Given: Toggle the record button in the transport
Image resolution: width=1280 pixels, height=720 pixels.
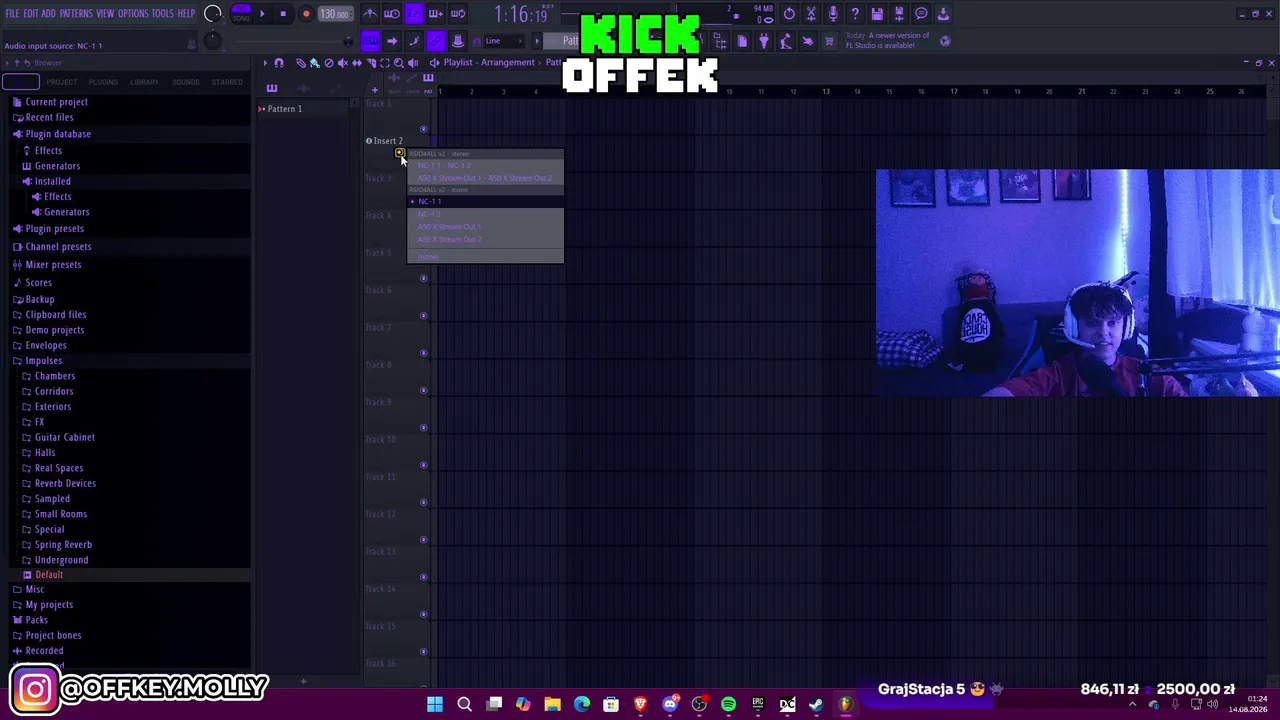Looking at the screenshot, I should click(306, 14).
